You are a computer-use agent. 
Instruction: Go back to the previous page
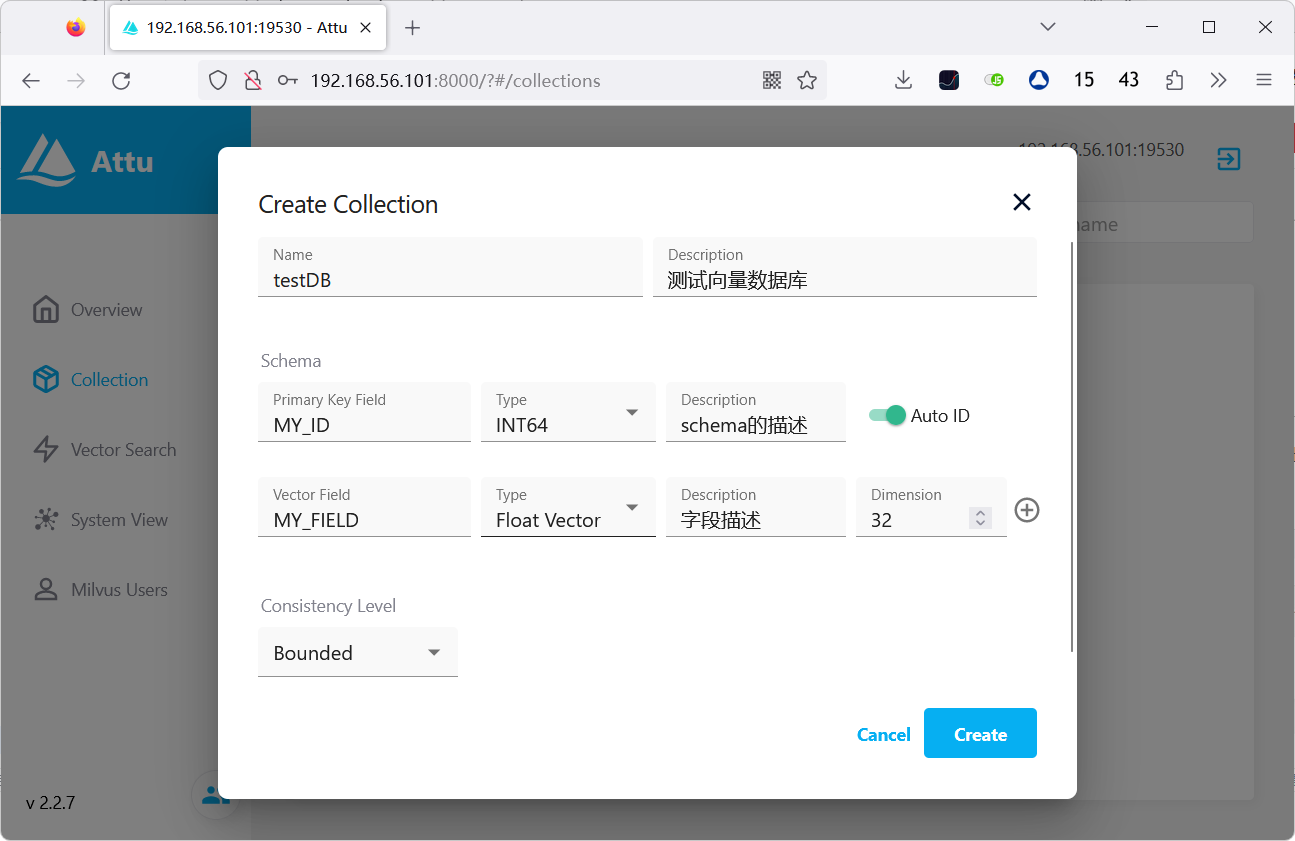coord(31,81)
